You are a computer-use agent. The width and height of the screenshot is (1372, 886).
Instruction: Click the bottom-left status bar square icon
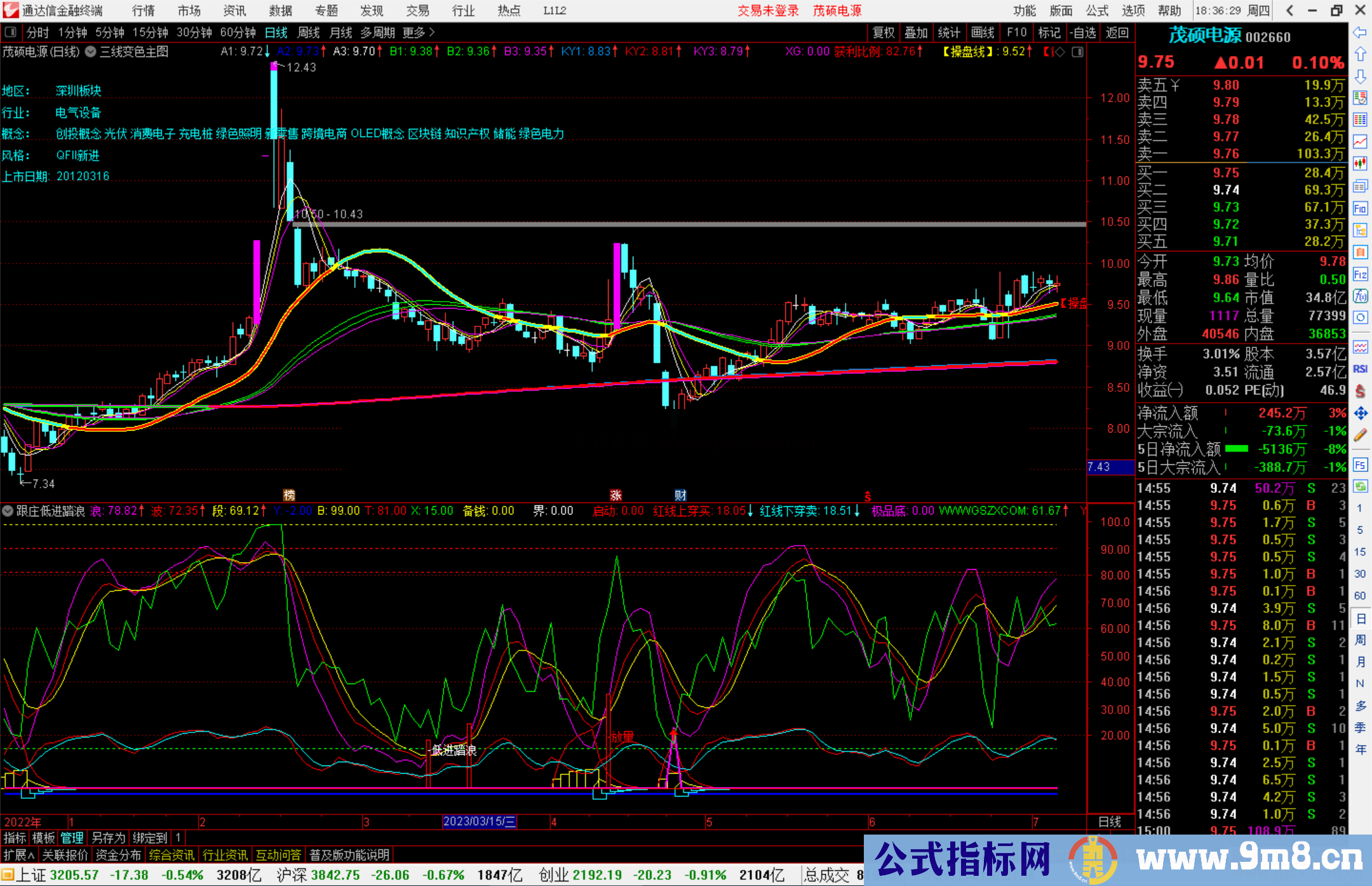(7, 875)
